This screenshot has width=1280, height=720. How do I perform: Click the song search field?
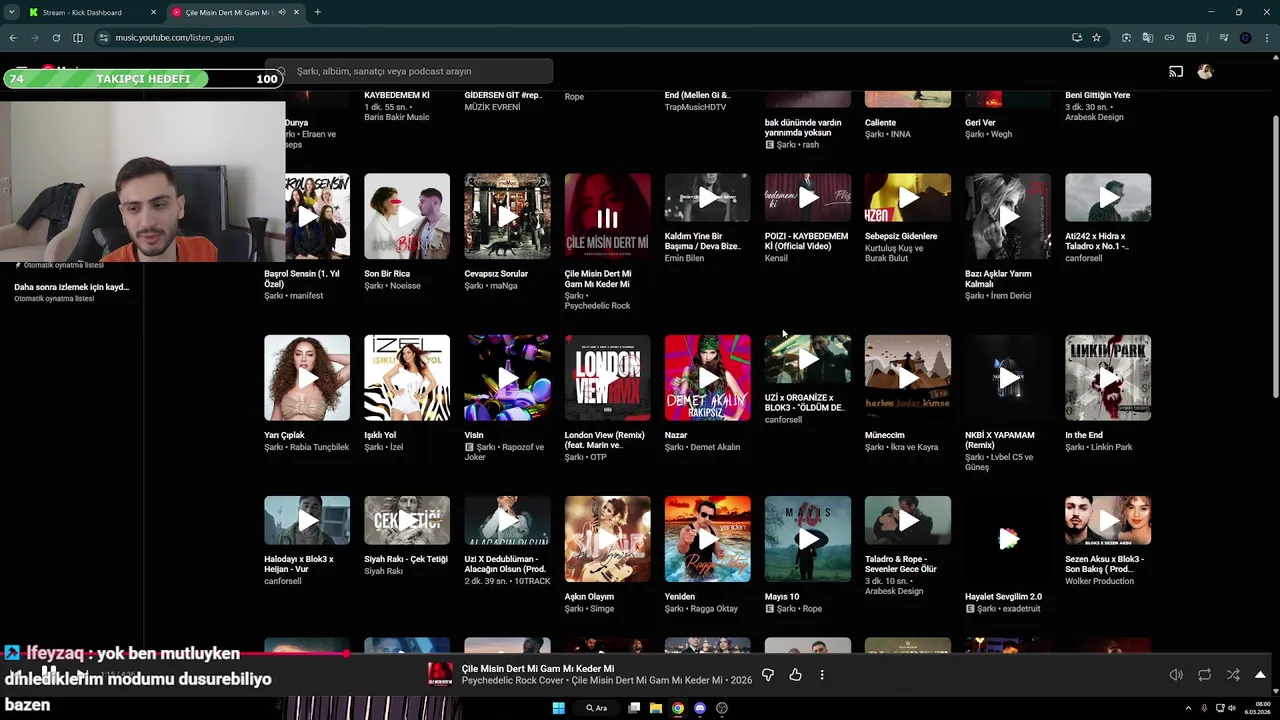coord(410,71)
